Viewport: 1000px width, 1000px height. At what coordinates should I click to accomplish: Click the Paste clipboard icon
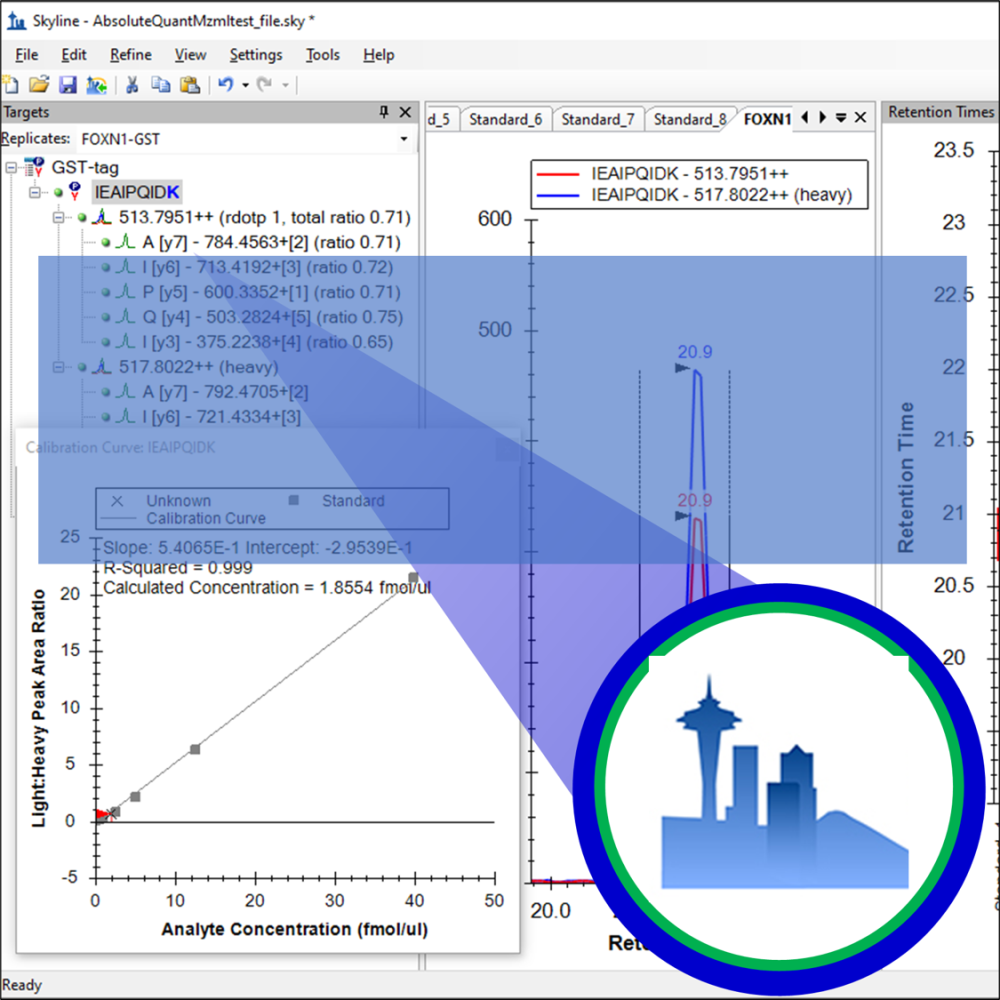coord(190,84)
